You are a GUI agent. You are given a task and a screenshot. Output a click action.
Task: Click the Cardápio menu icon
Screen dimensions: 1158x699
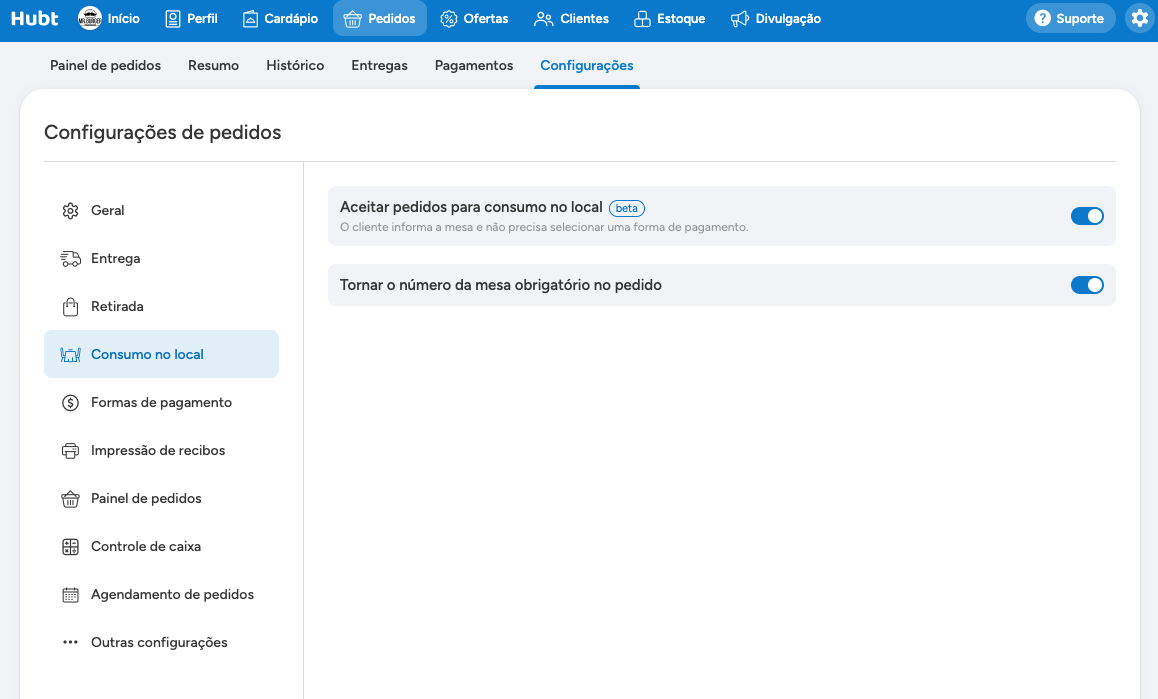[250, 19]
